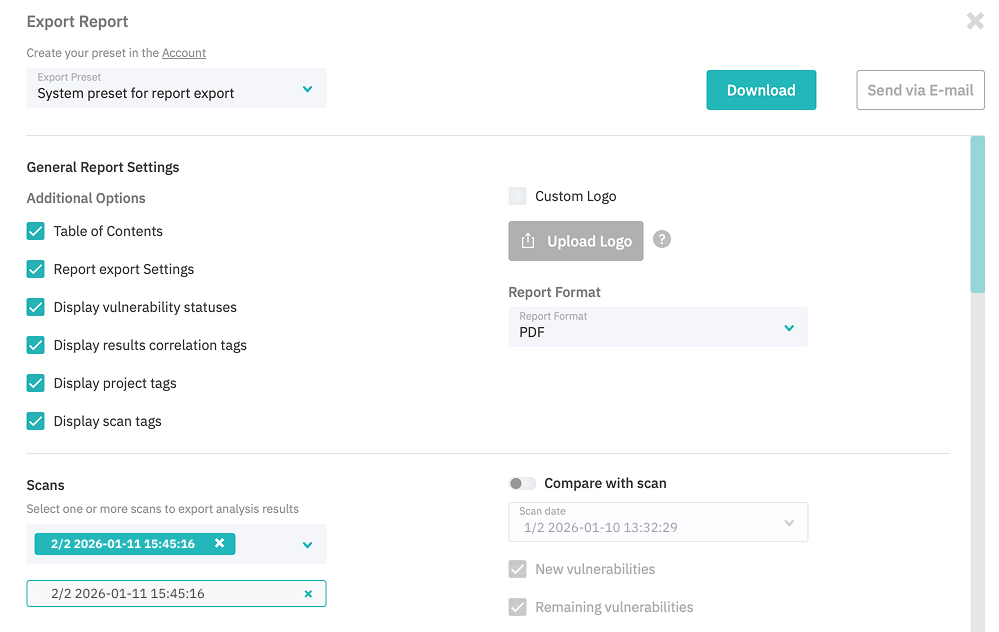Click the Upload Logo button

pos(576,241)
